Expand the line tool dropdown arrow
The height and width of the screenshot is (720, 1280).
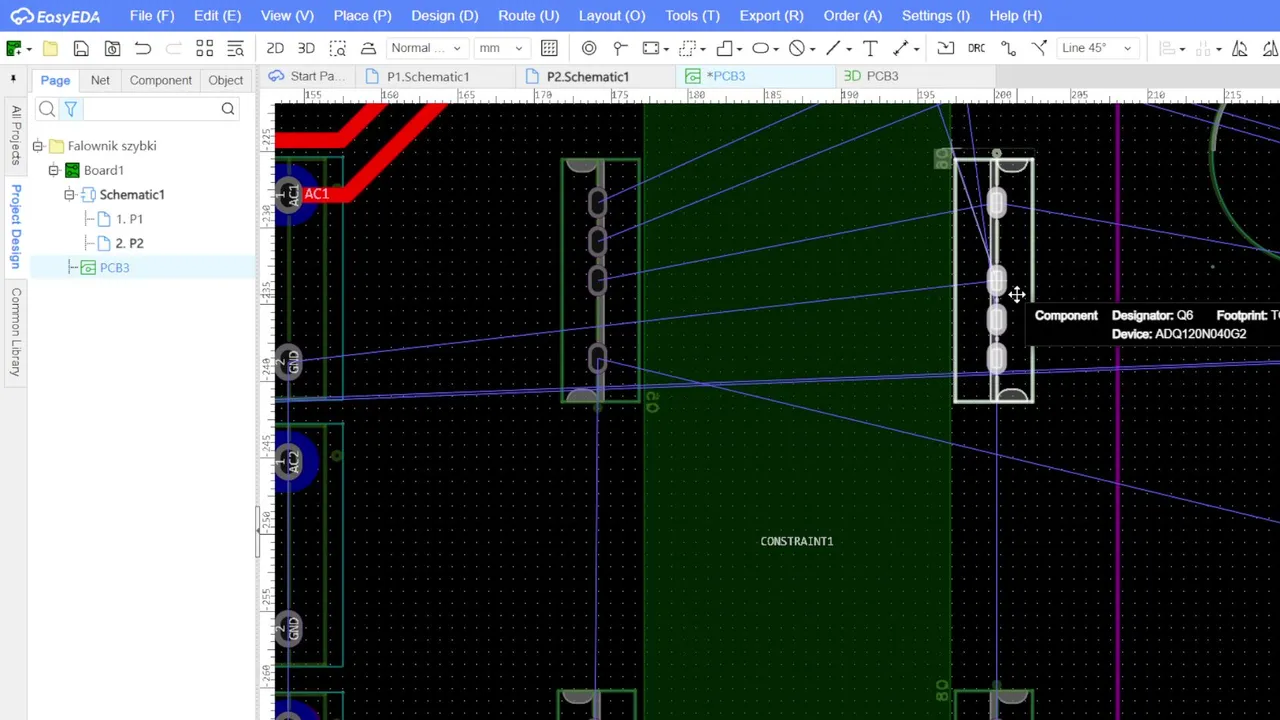(x=847, y=49)
